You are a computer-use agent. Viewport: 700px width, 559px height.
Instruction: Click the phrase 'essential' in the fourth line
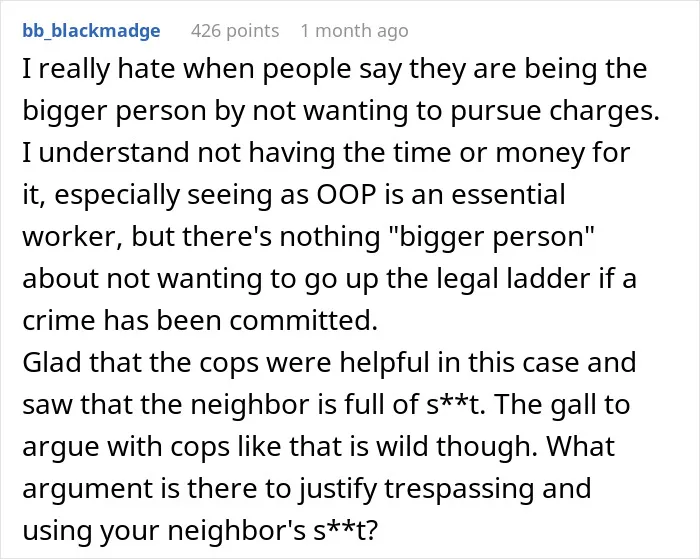(x=508, y=195)
